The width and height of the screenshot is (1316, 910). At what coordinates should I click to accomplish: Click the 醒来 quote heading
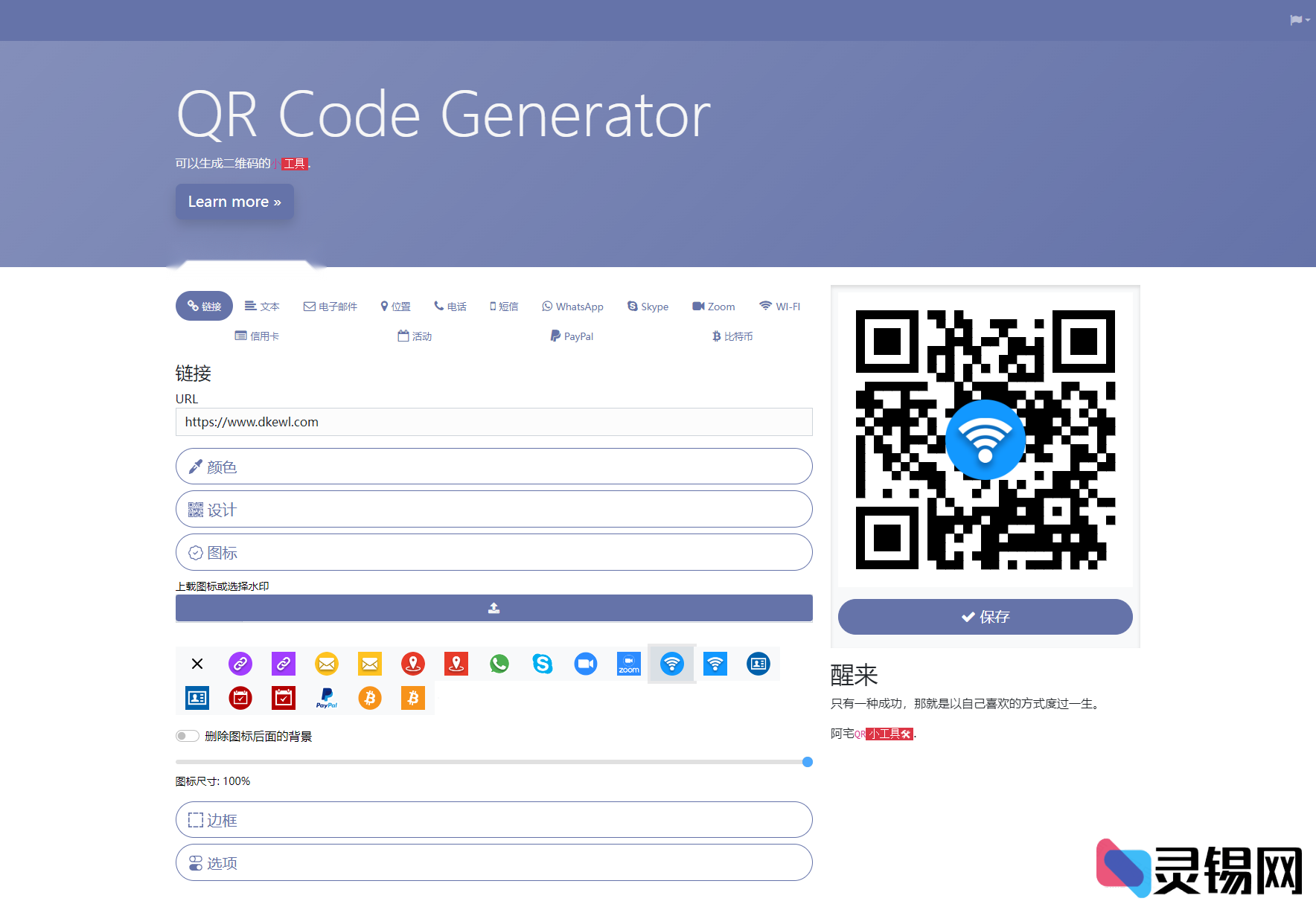click(x=855, y=675)
